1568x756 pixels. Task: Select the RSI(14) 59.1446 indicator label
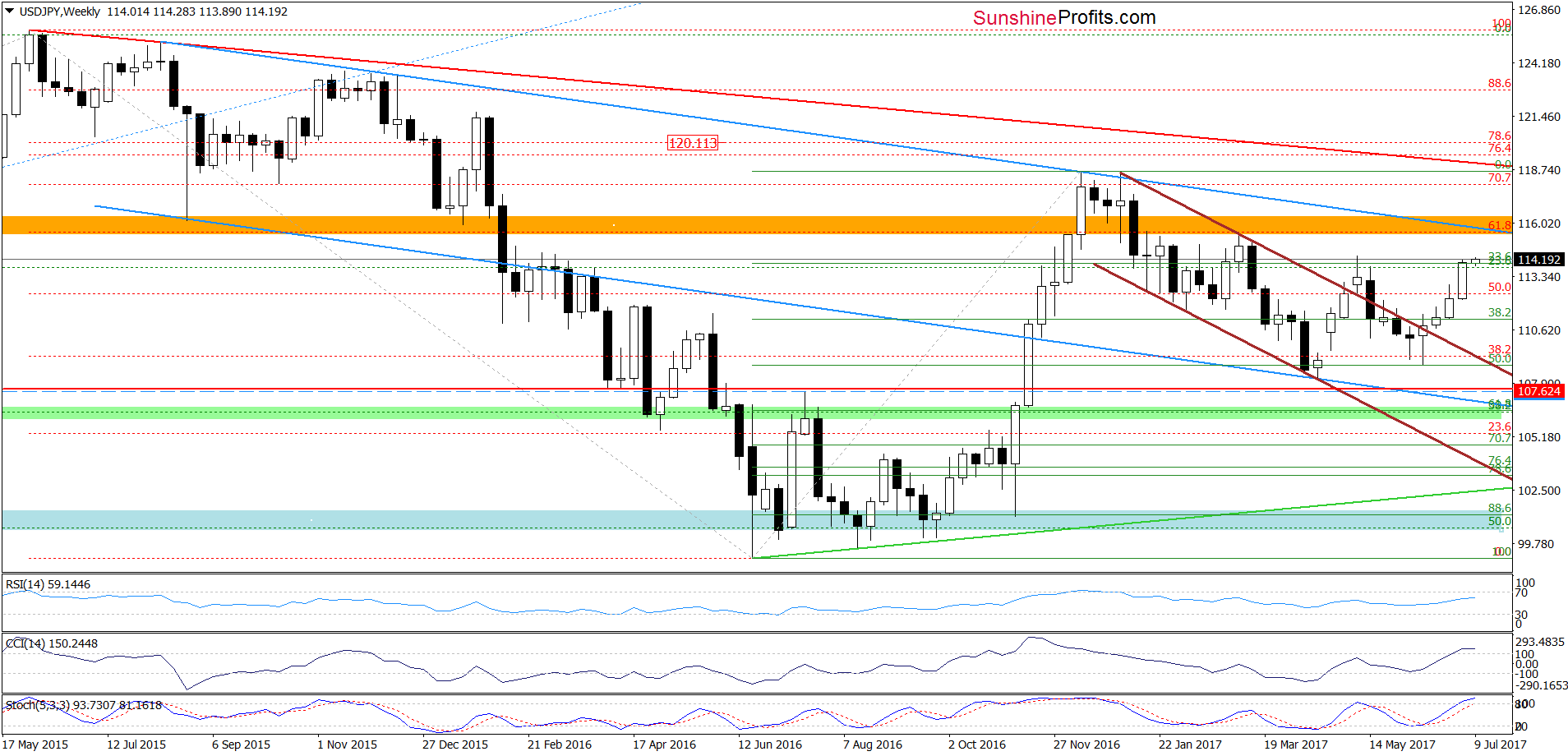click(48, 584)
